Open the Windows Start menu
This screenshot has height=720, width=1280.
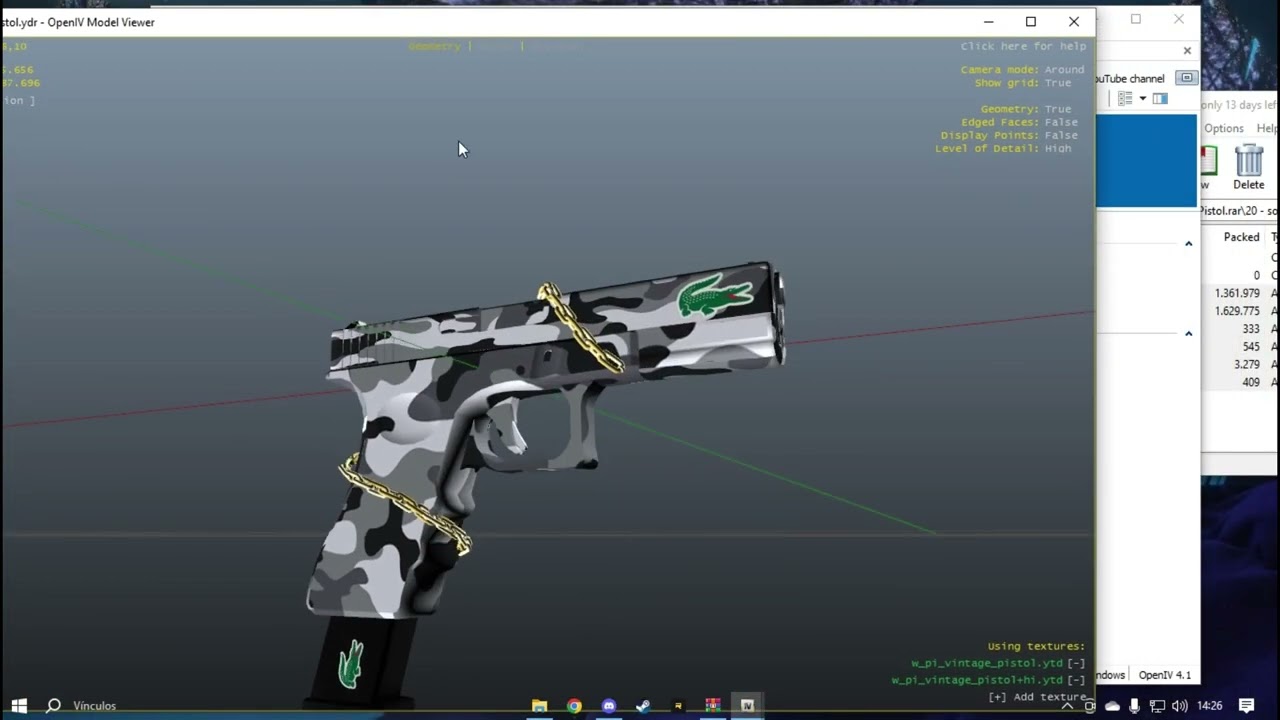tap(19, 705)
